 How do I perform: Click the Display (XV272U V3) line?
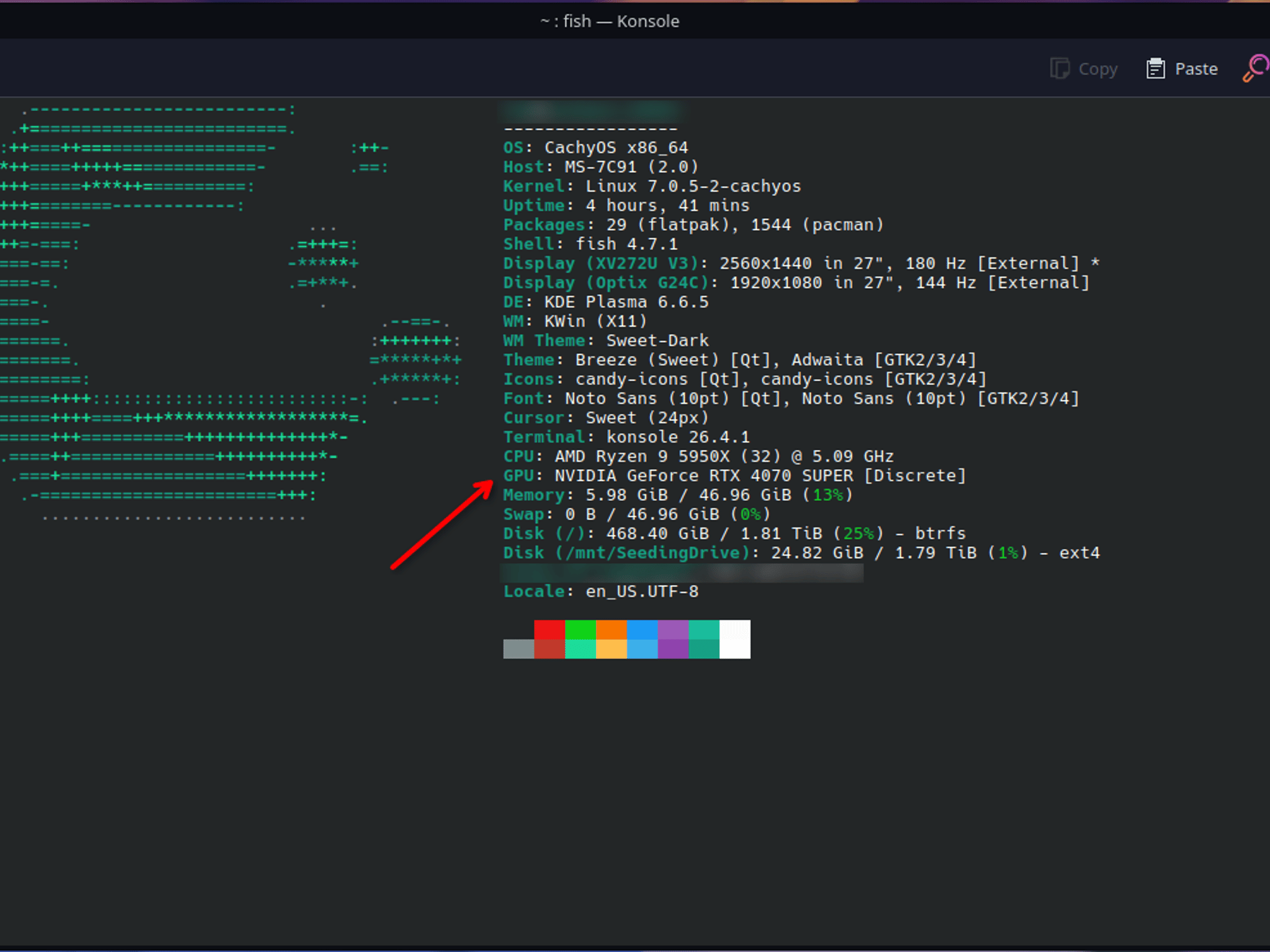(x=801, y=263)
